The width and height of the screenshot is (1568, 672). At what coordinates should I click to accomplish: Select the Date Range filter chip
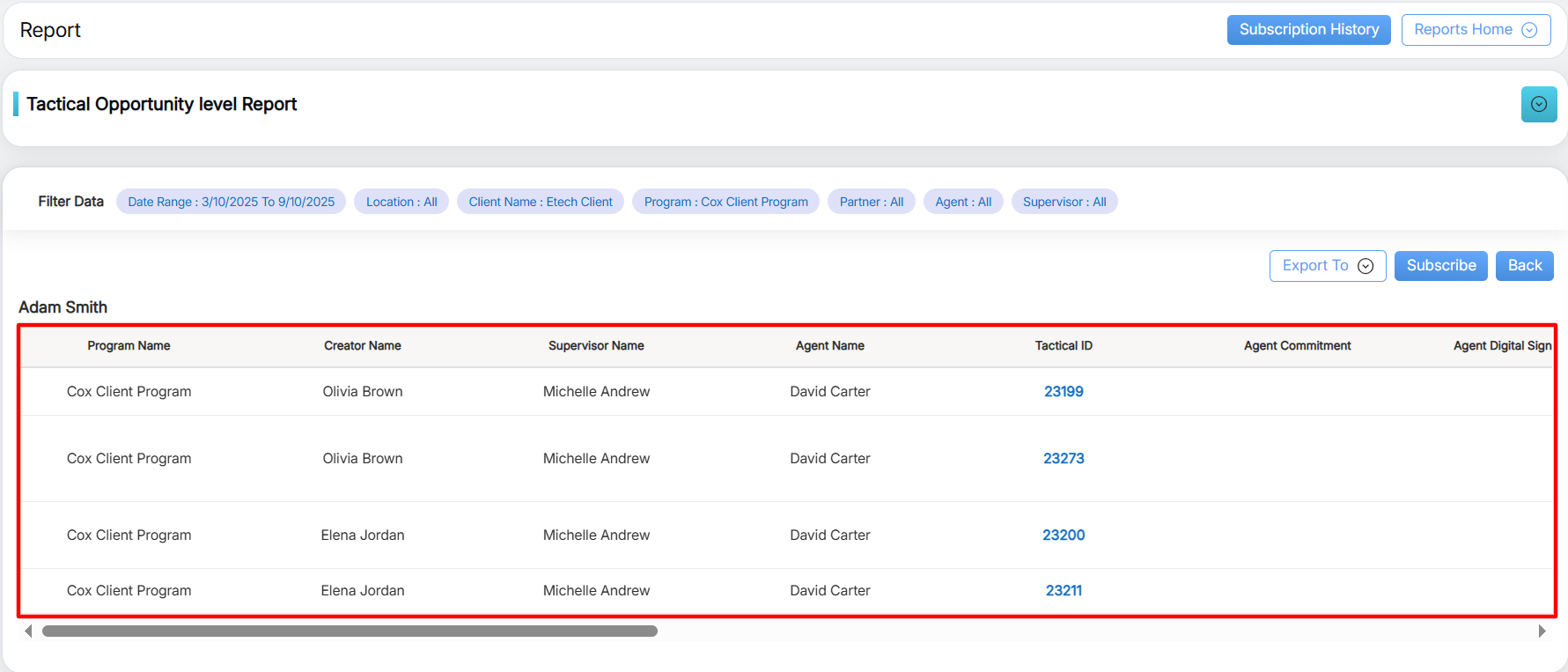click(231, 202)
